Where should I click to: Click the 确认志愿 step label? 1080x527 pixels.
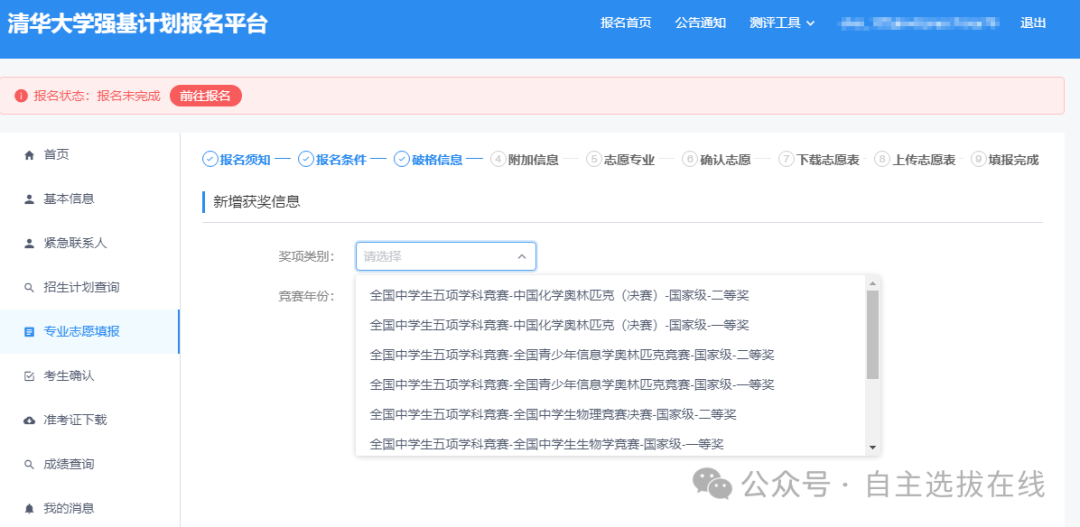pos(725,160)
